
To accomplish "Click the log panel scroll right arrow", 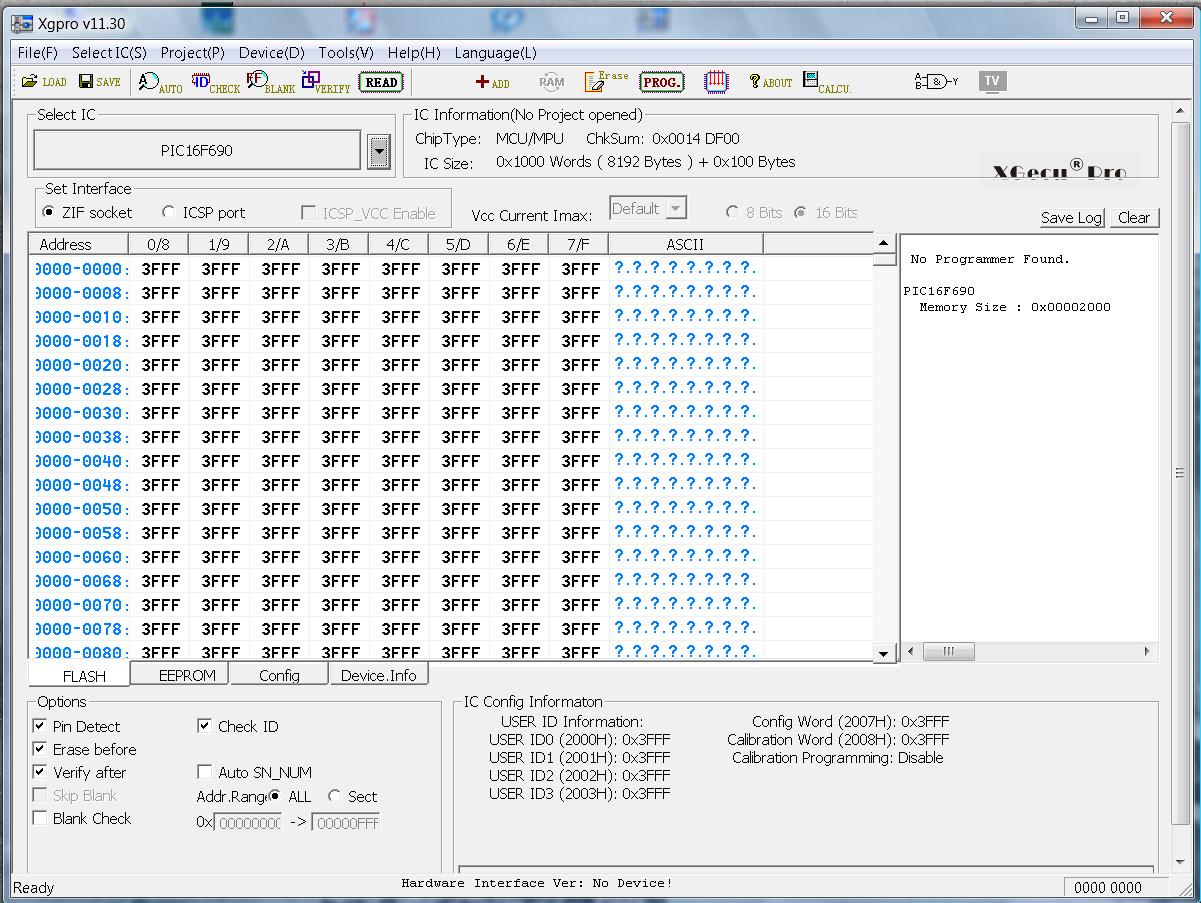I will point(1147,651).
